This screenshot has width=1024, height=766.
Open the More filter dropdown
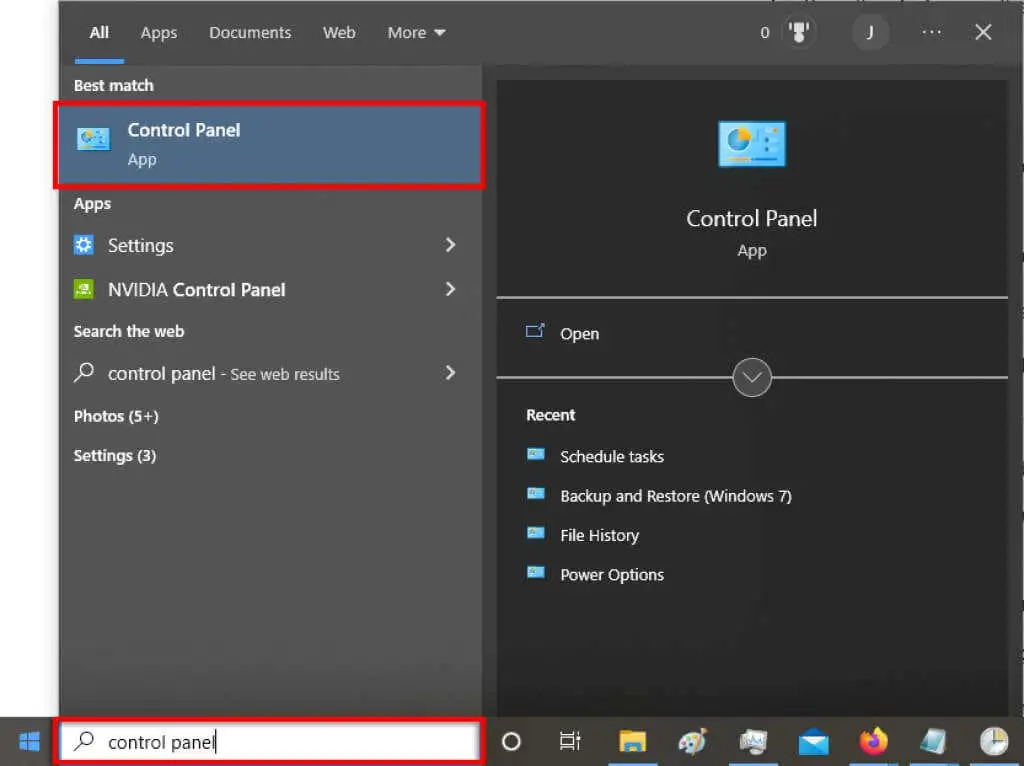click(416, 33)
